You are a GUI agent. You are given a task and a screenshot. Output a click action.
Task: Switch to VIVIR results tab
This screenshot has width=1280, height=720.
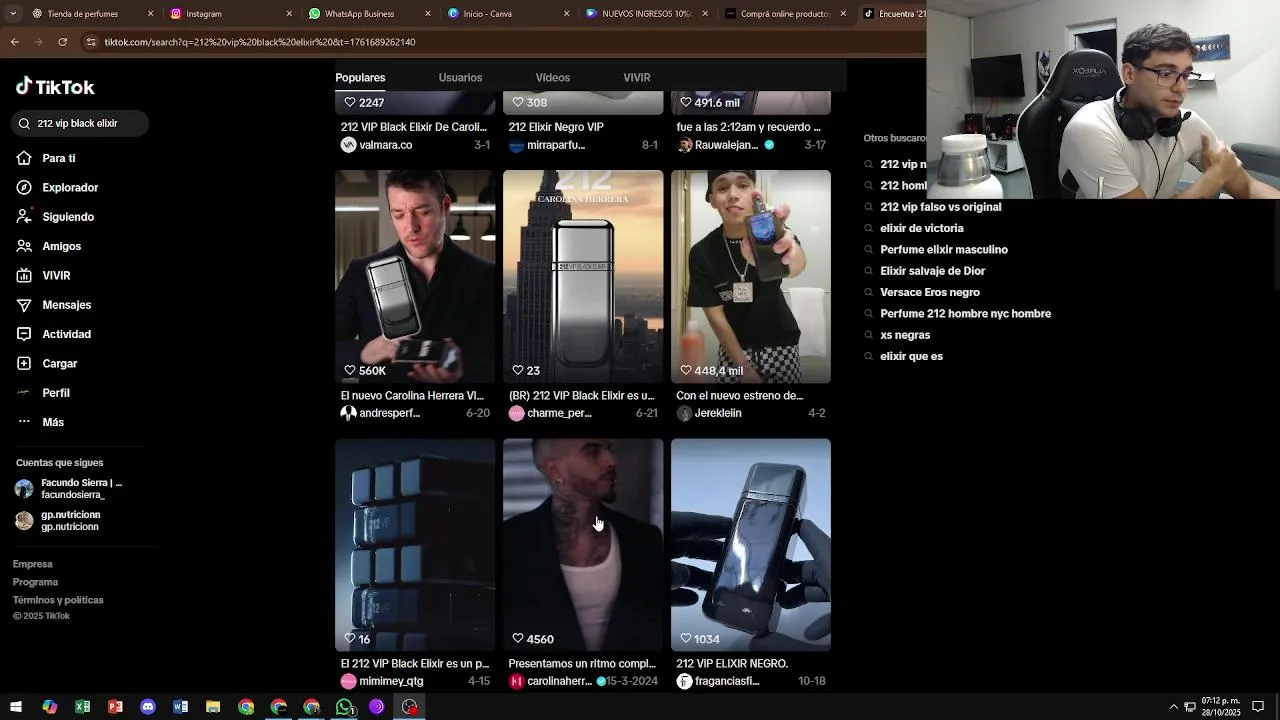click(637, 77)
